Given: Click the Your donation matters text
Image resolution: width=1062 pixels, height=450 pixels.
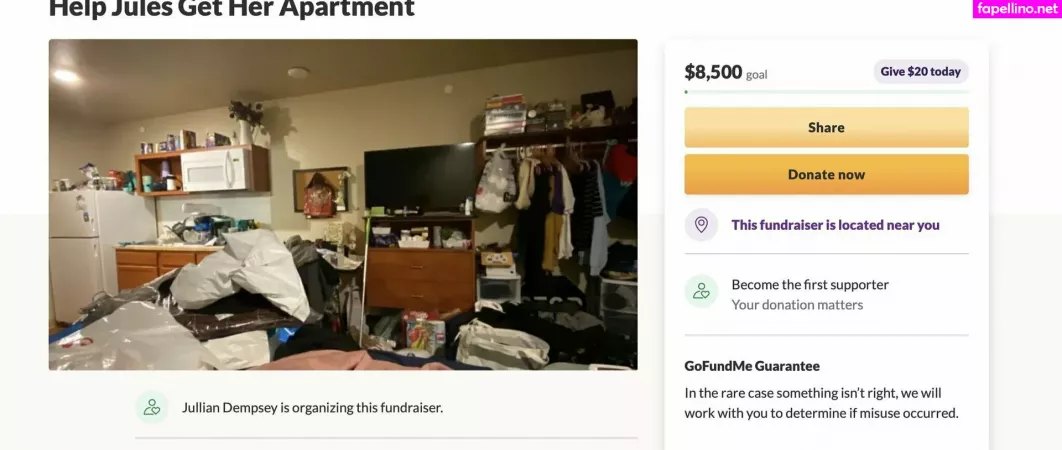Looking at the screenshot, I should click(797, 305).
